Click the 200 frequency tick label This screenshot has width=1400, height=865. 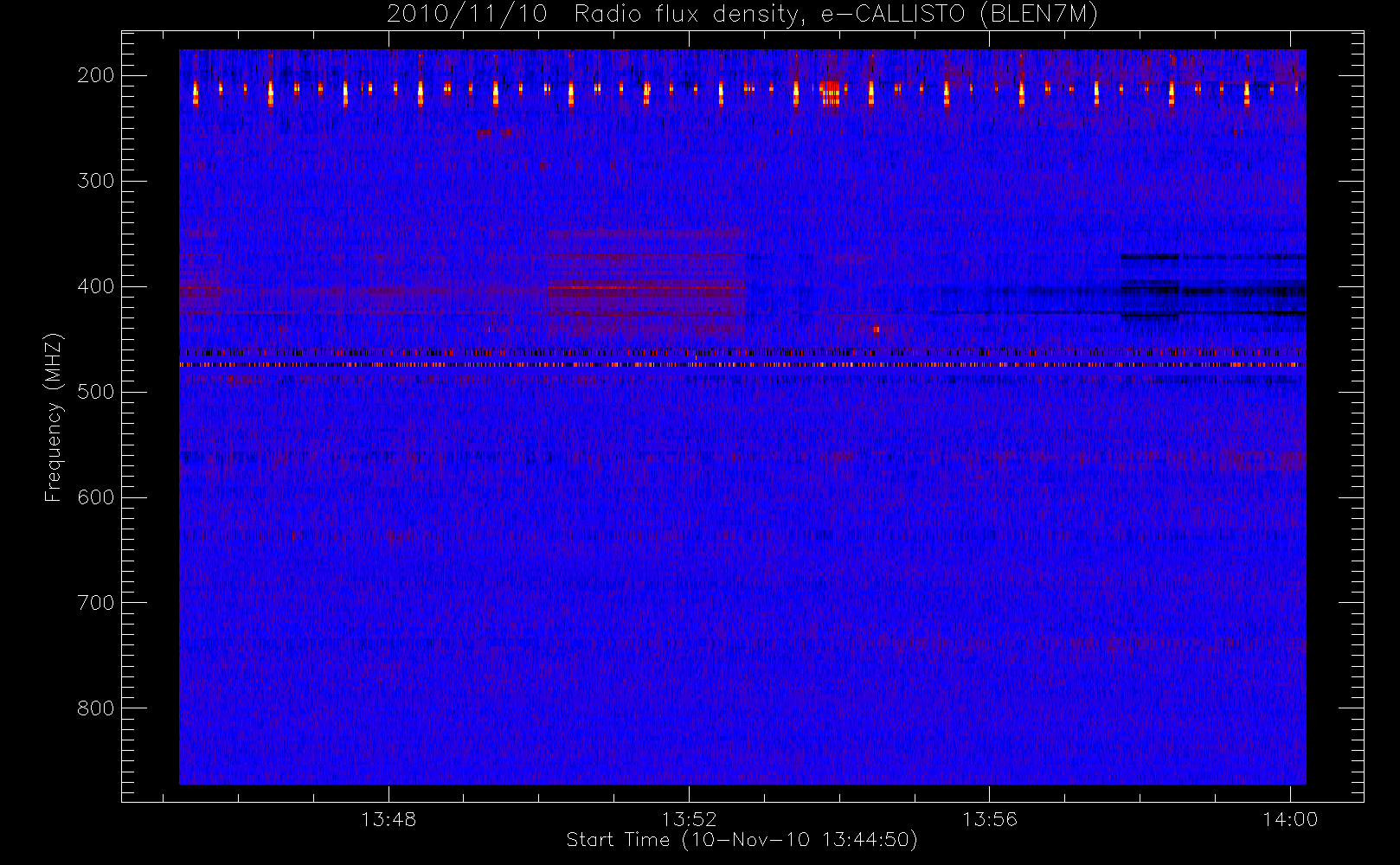click(96, 75)
